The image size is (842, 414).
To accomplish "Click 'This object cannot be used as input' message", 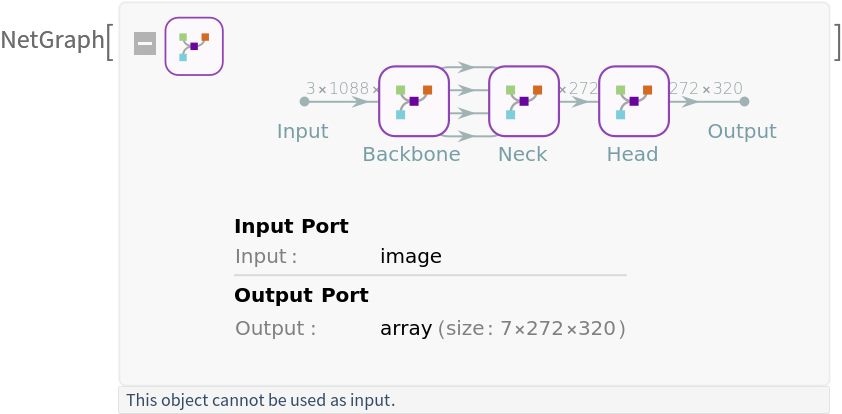I will 261,401.
